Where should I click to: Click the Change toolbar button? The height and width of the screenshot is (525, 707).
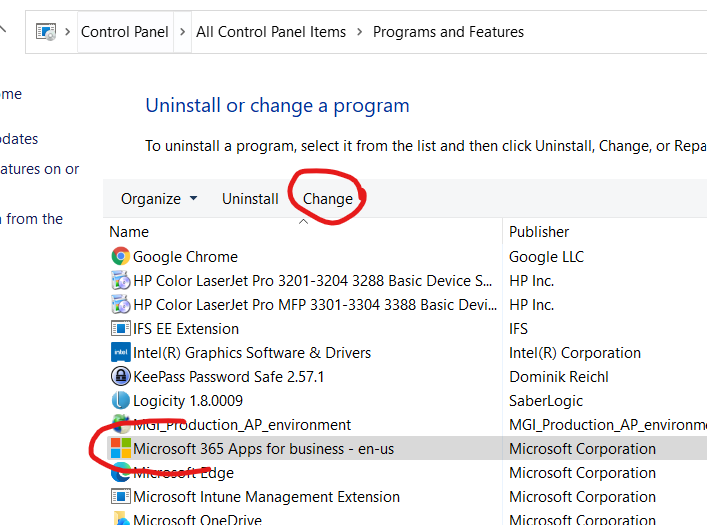tap(328, 199)
